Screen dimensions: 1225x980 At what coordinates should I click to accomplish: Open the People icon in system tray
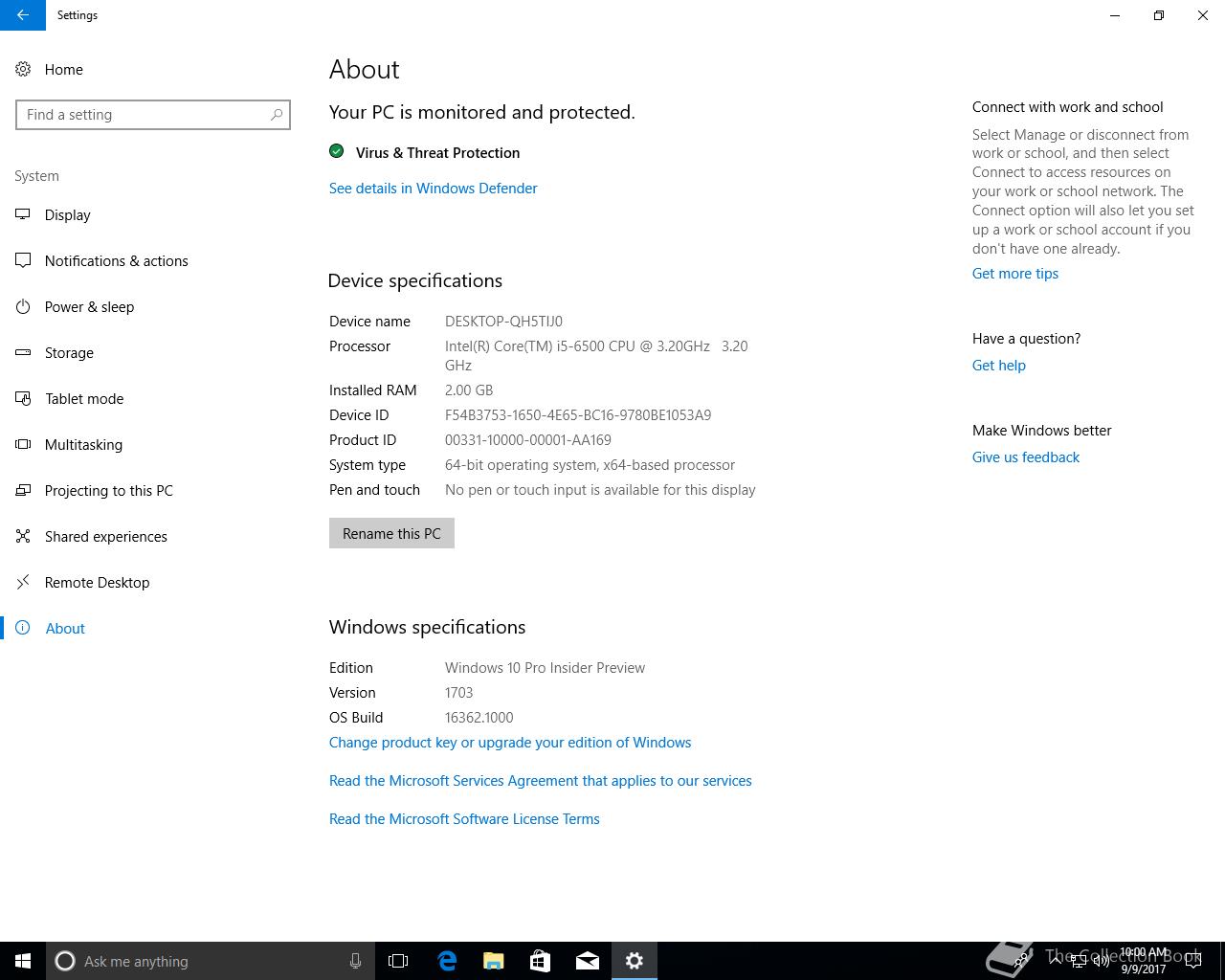[x=1020, y=961]
